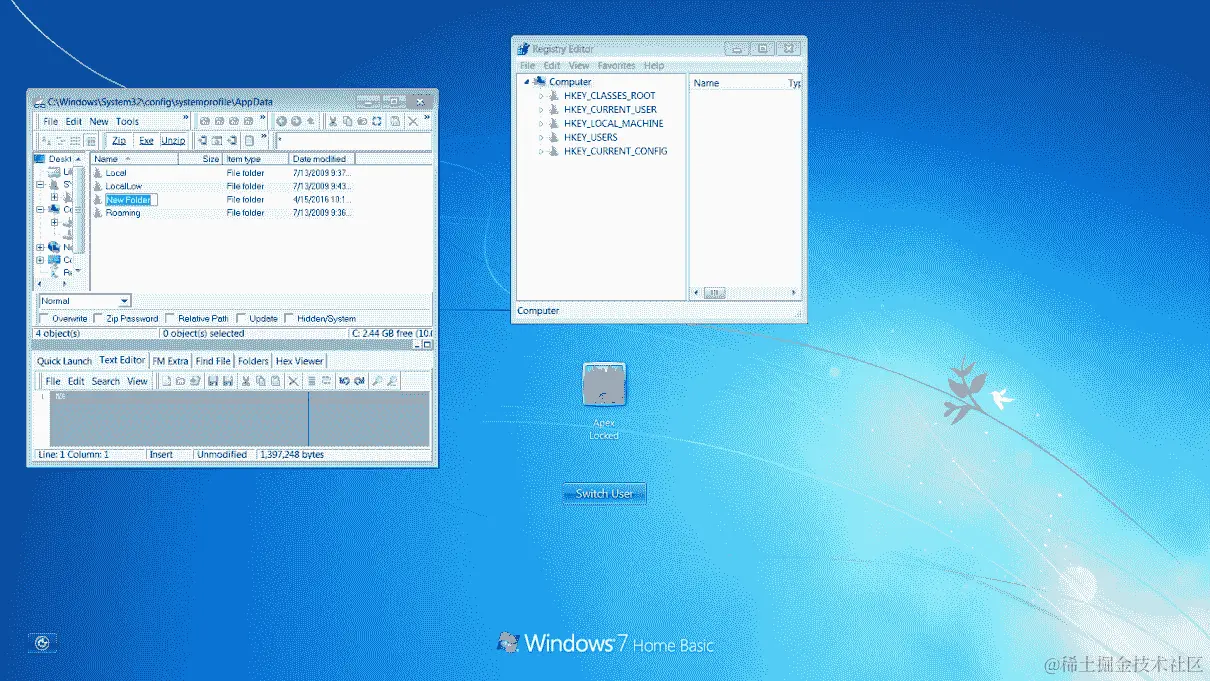Enable the Overwrite checkbox
This screenshot has height=681, width=1210.
[44, 319]
